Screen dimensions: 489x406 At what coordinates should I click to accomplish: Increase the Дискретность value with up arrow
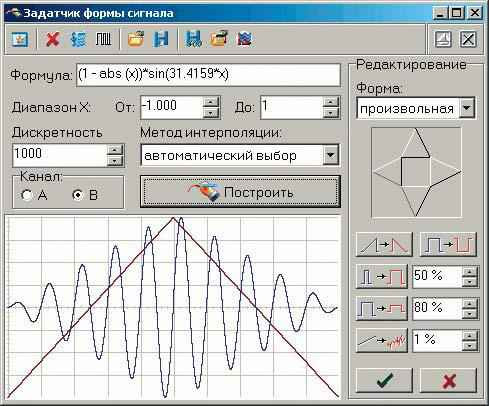115,150
